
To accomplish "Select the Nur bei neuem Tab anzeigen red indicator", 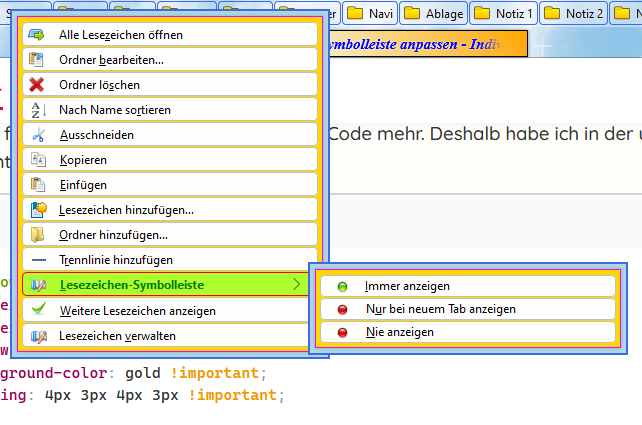I will [342, 310].
